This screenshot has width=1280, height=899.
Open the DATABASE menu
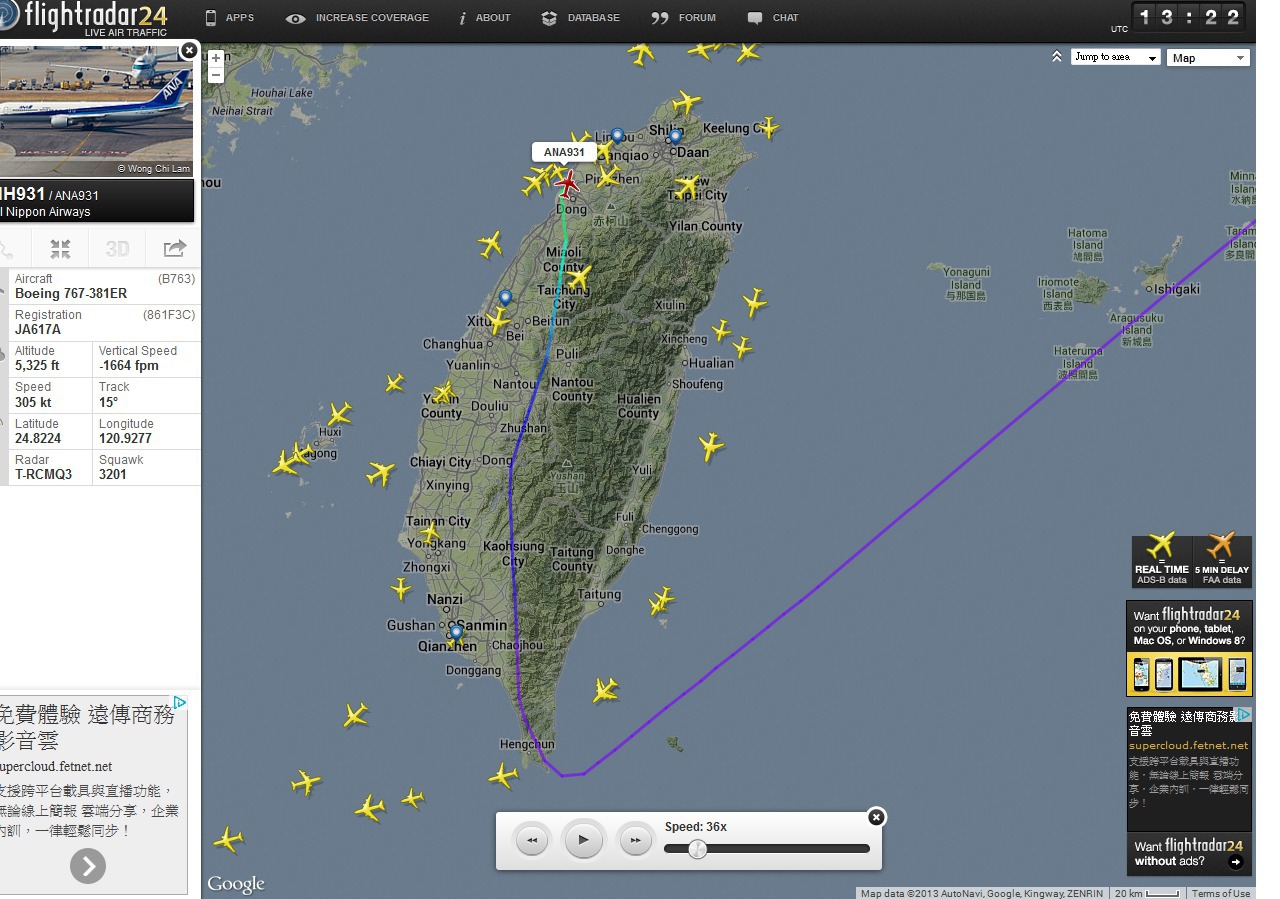tap(580, 18)
